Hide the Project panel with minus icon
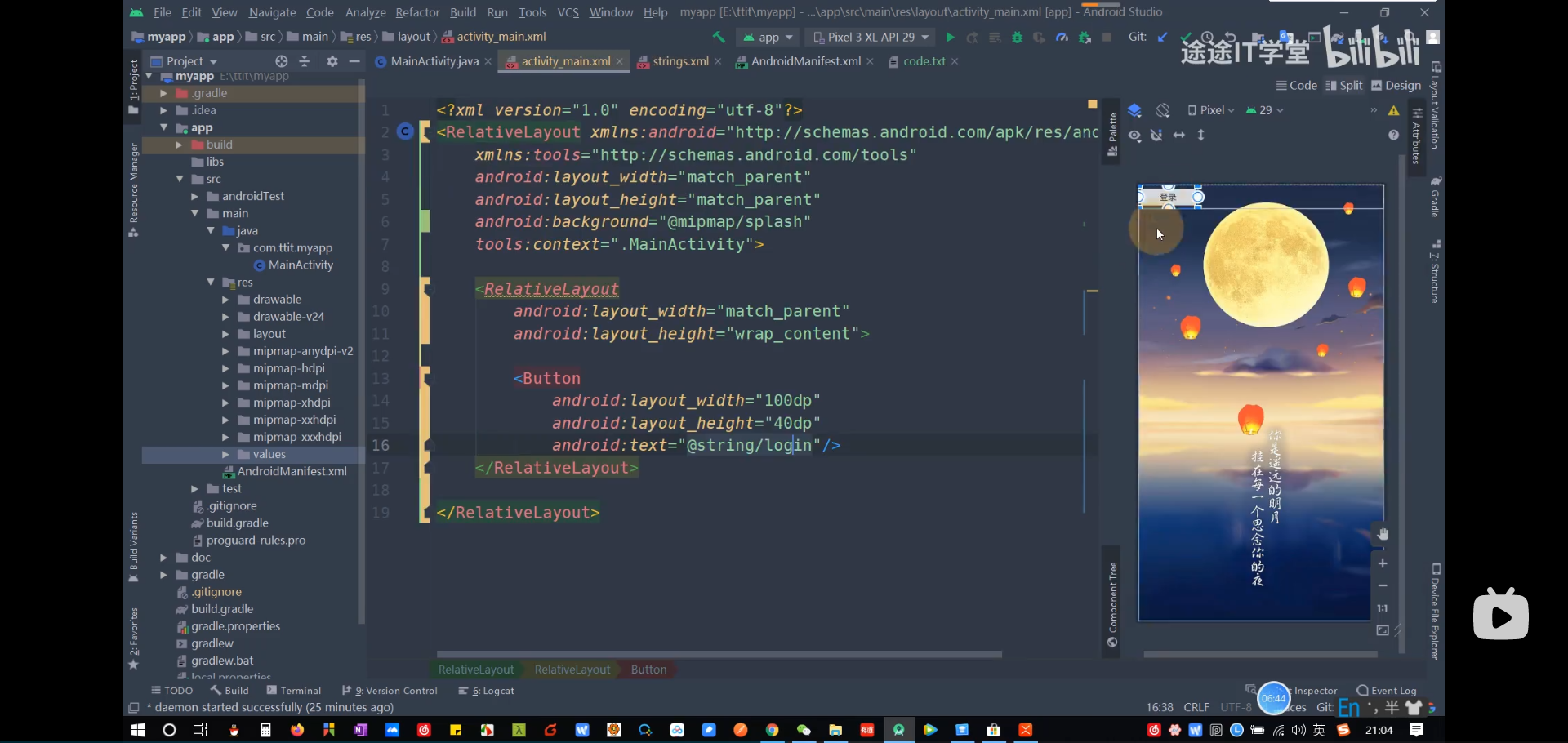Viewport: 1568px width, 743px height. 354,61
